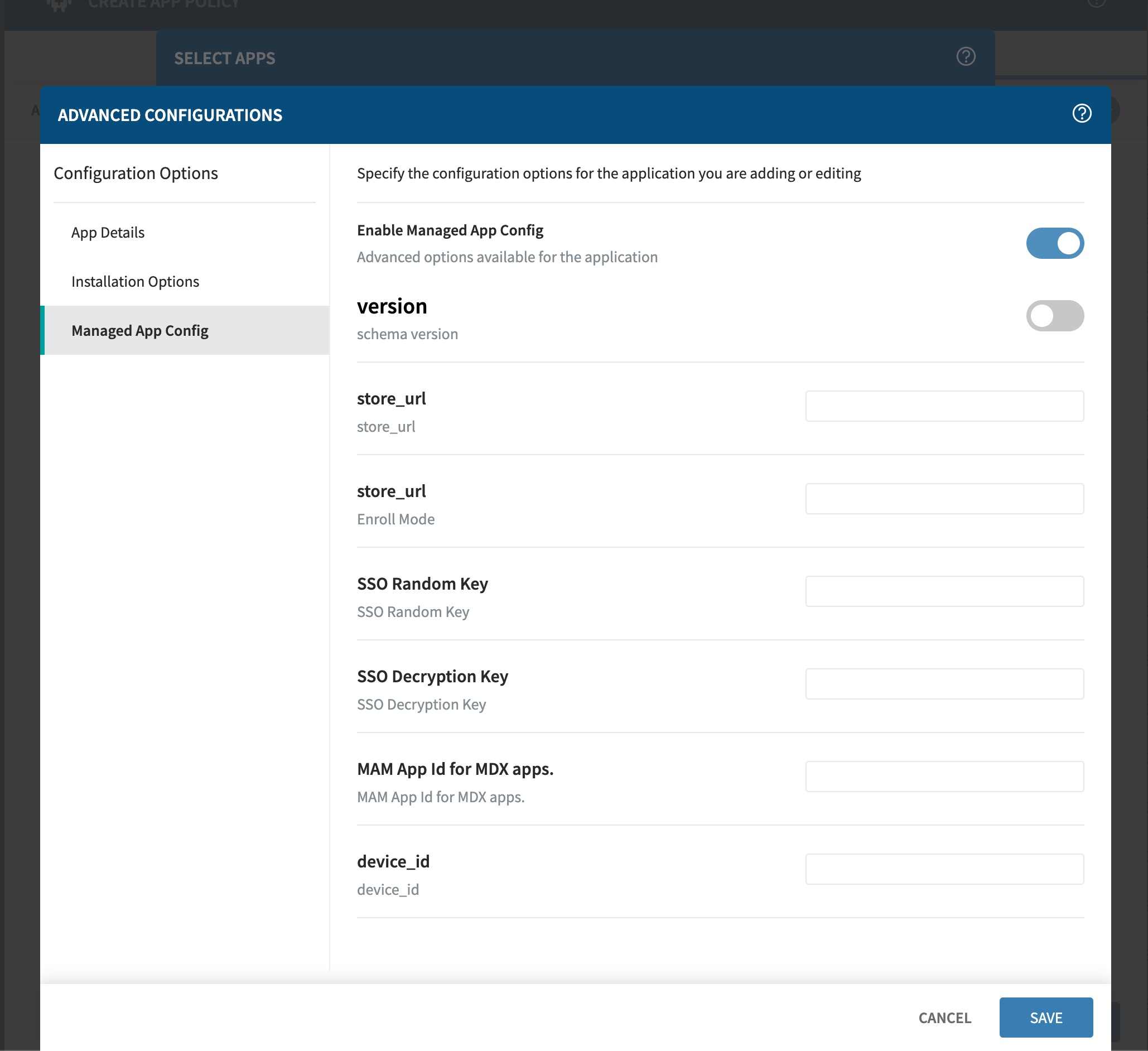This screenshot has width=1148, height=1051.
Task: Go to Installation Options
Action: point(135,281)
